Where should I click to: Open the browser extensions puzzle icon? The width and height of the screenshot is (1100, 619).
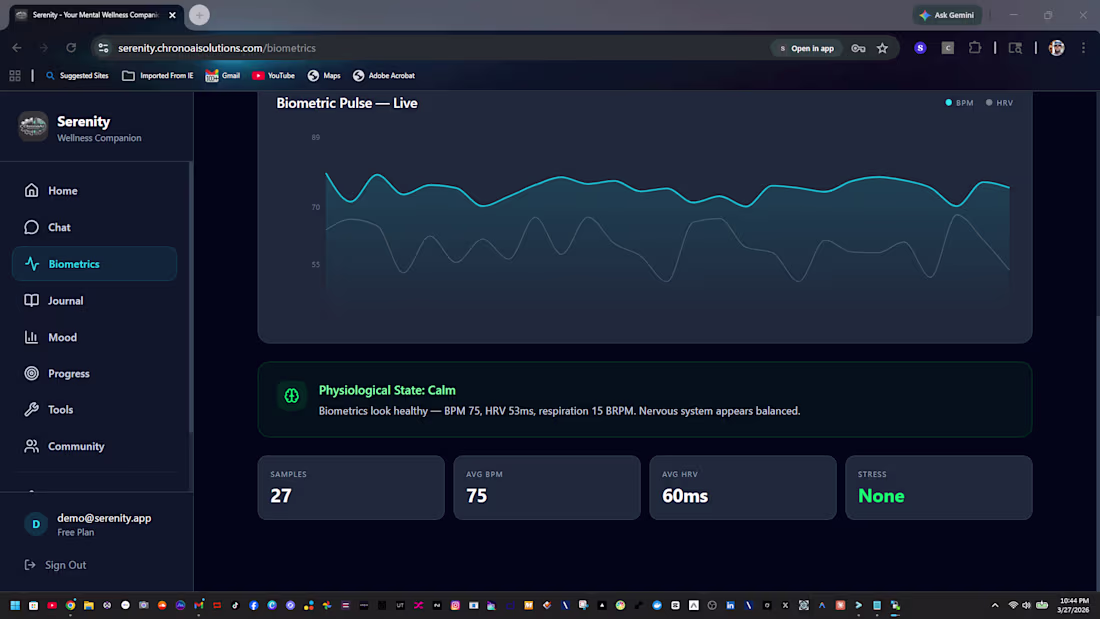coord(974,48)
